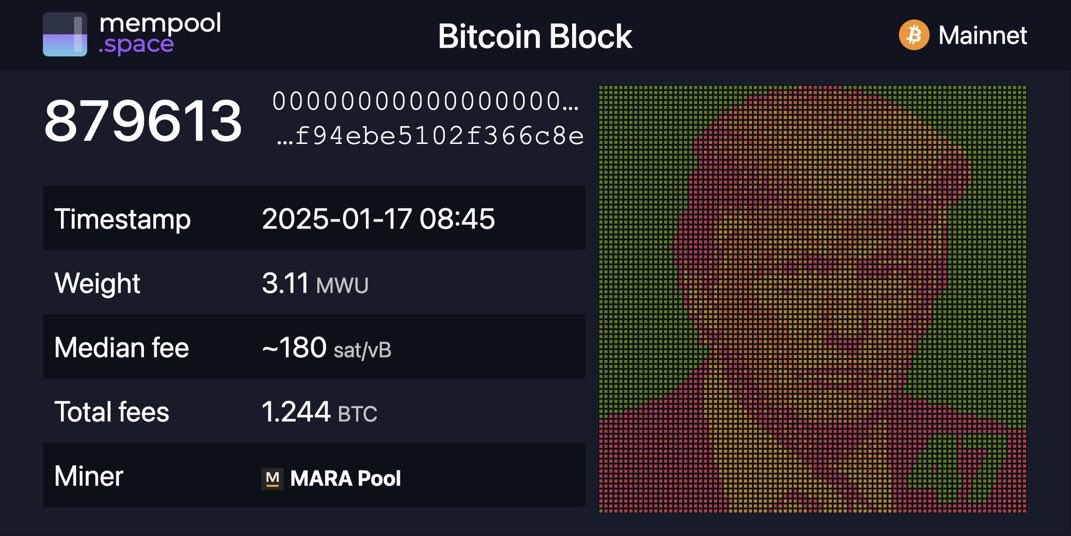Click the block hash beginning with zeros
Screen dimensions: 1071x536
point(425,102)
